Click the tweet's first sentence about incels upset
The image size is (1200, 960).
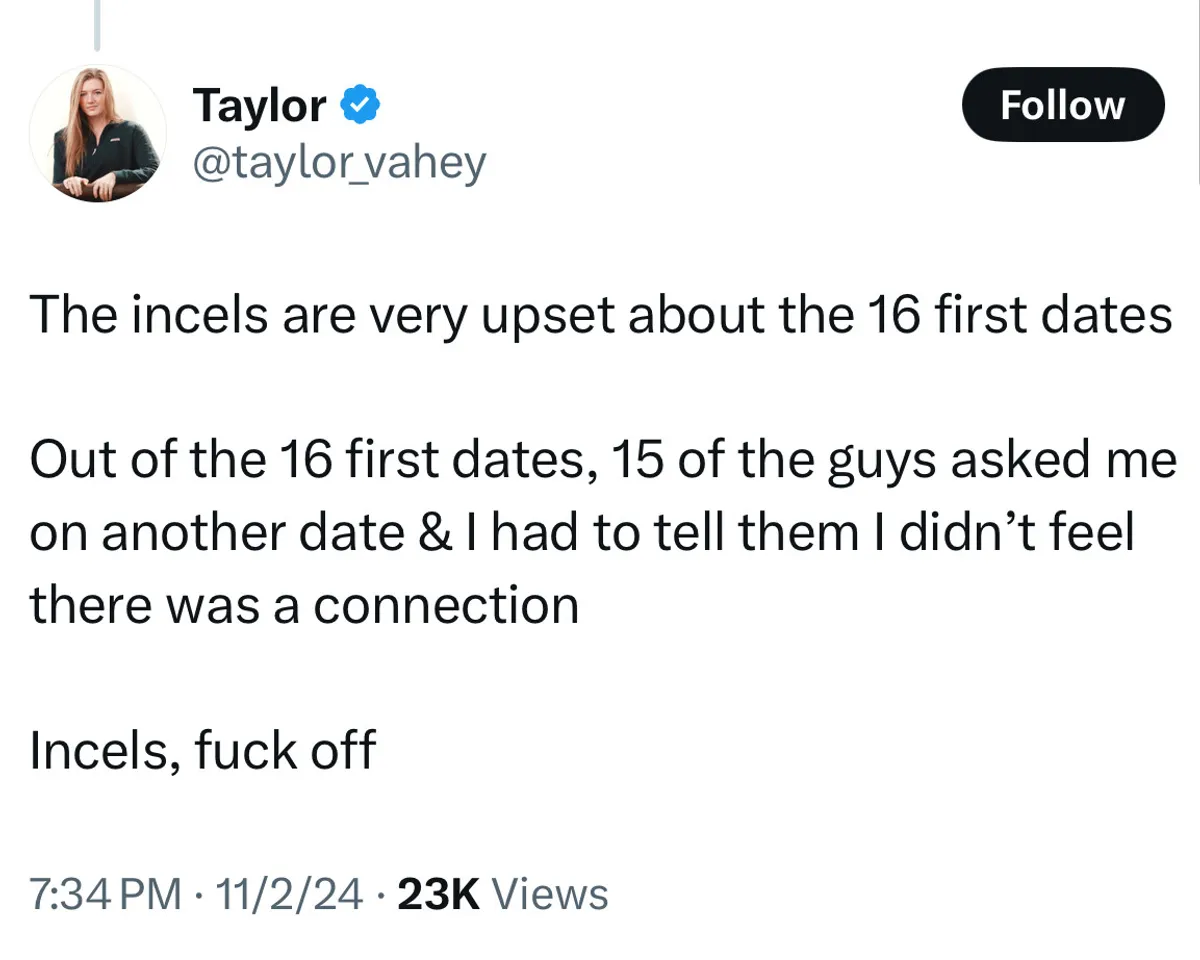coord(600,315)
